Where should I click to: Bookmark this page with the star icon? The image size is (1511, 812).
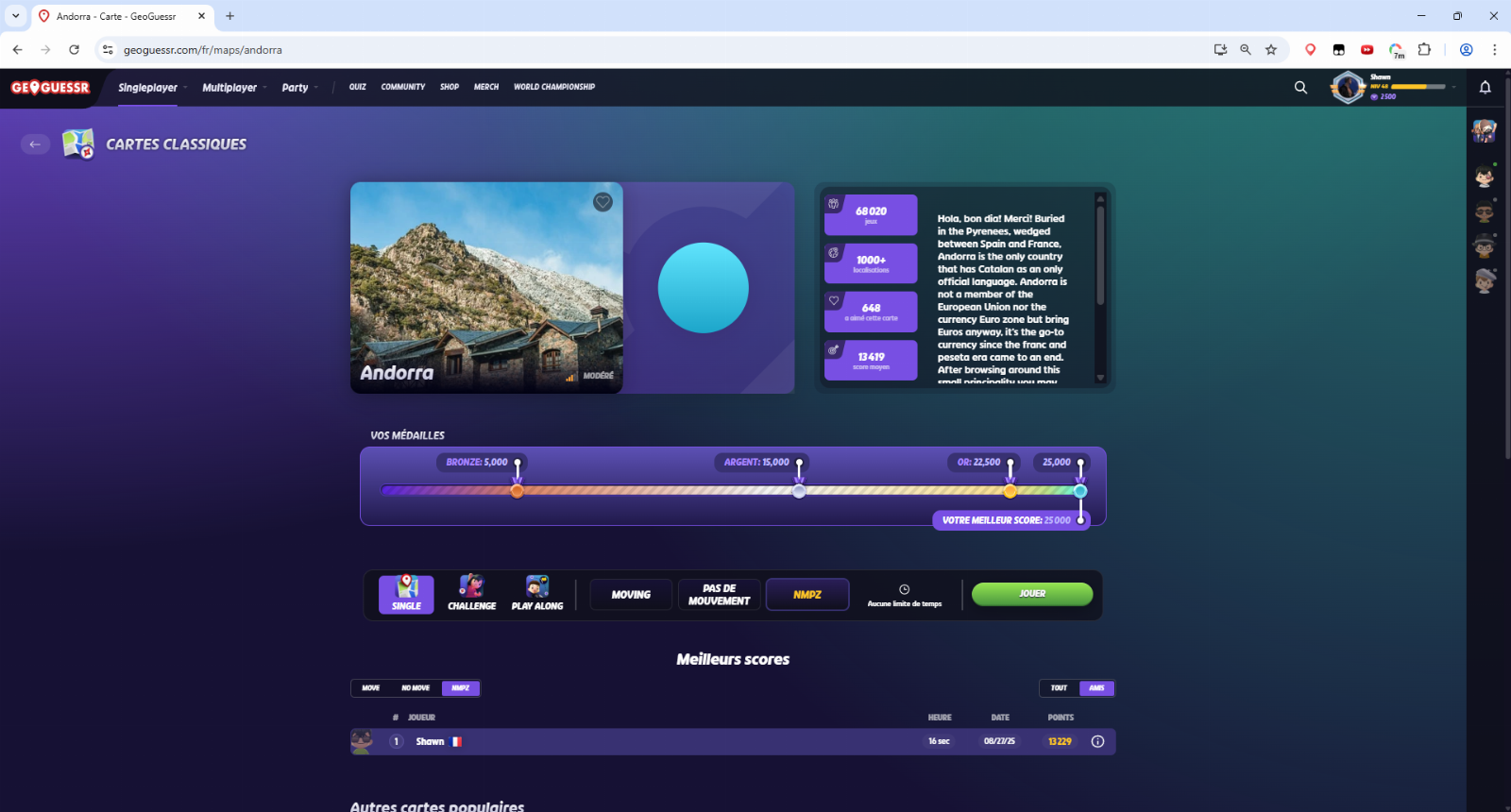point(1271,50)
